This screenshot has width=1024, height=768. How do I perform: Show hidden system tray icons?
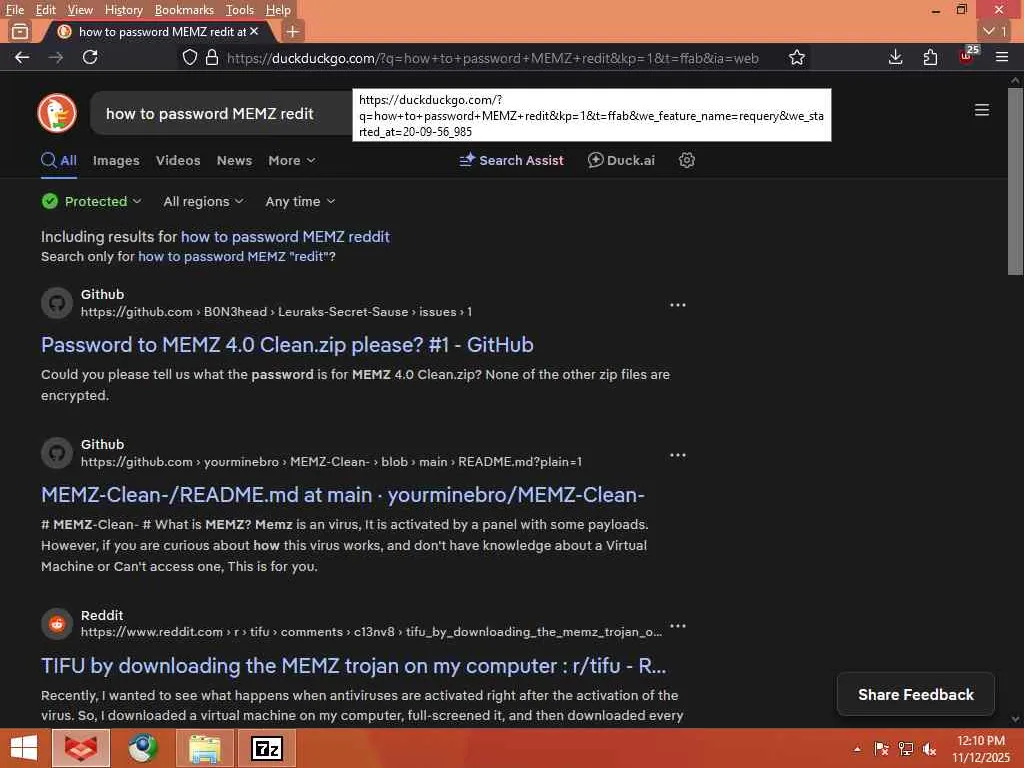[x=857, y=749]
